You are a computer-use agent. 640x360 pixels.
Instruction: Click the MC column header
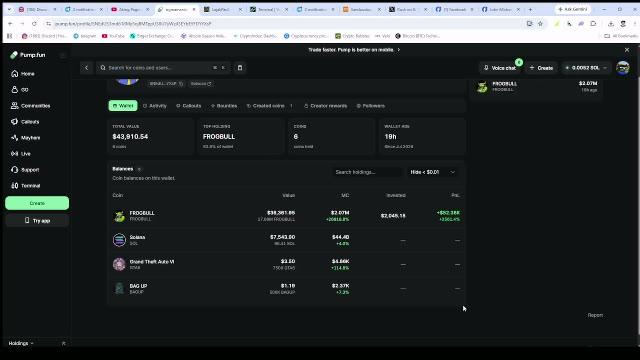(x=345, y=195)
